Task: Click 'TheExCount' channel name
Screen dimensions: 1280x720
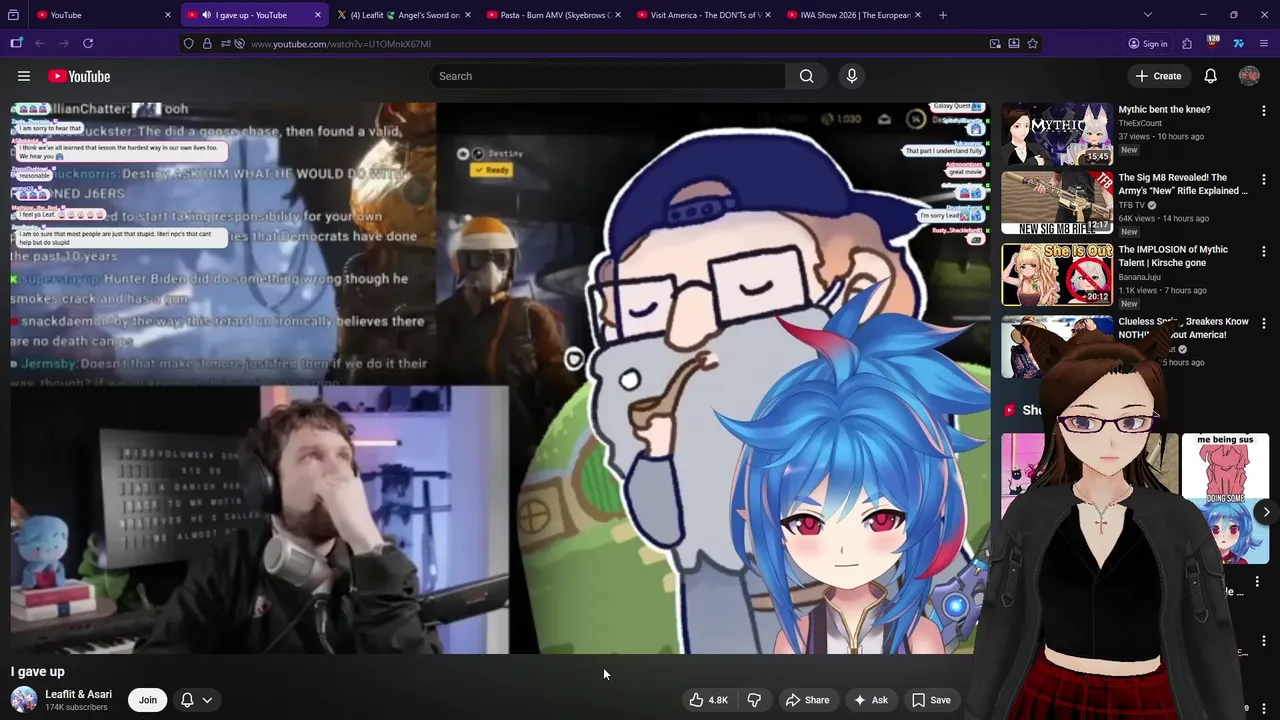Action: tap(1140, 123)
